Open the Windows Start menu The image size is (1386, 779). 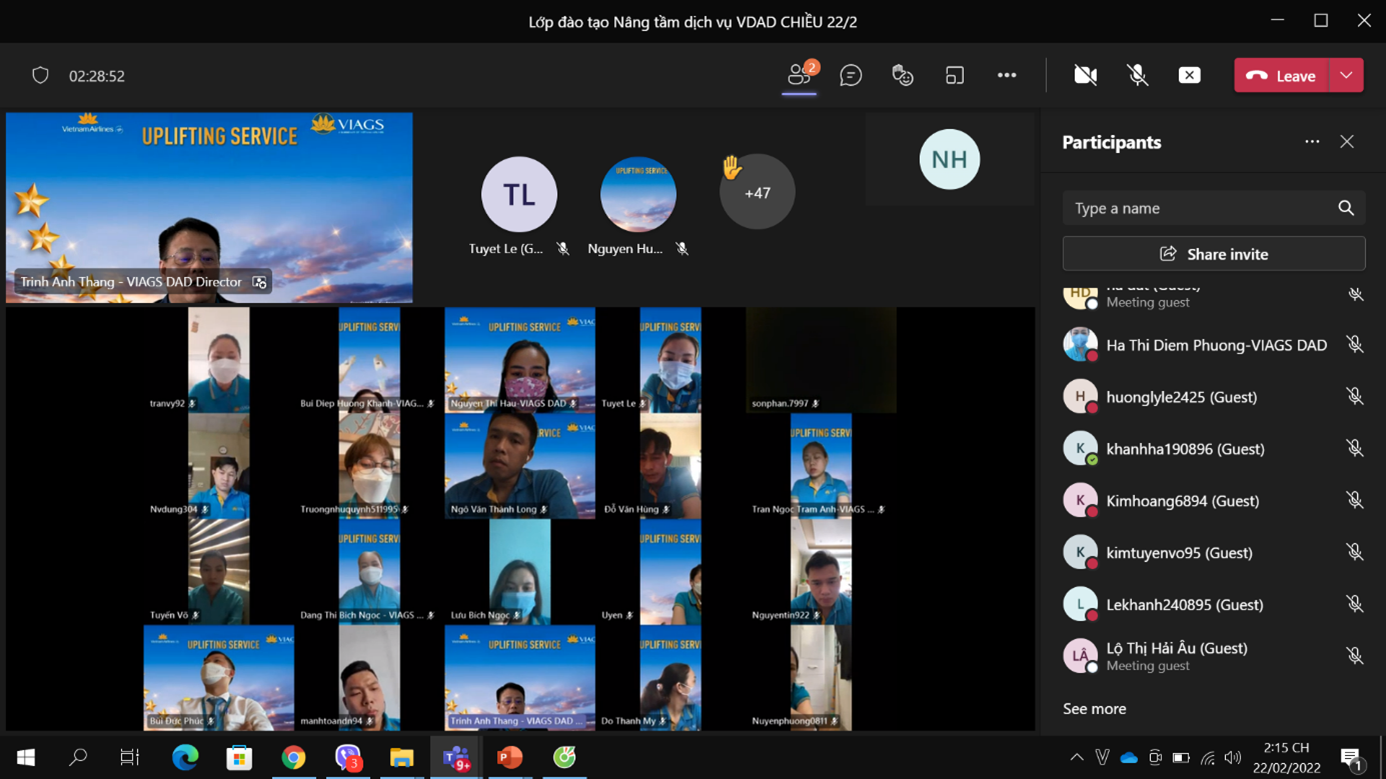[26, 758]
